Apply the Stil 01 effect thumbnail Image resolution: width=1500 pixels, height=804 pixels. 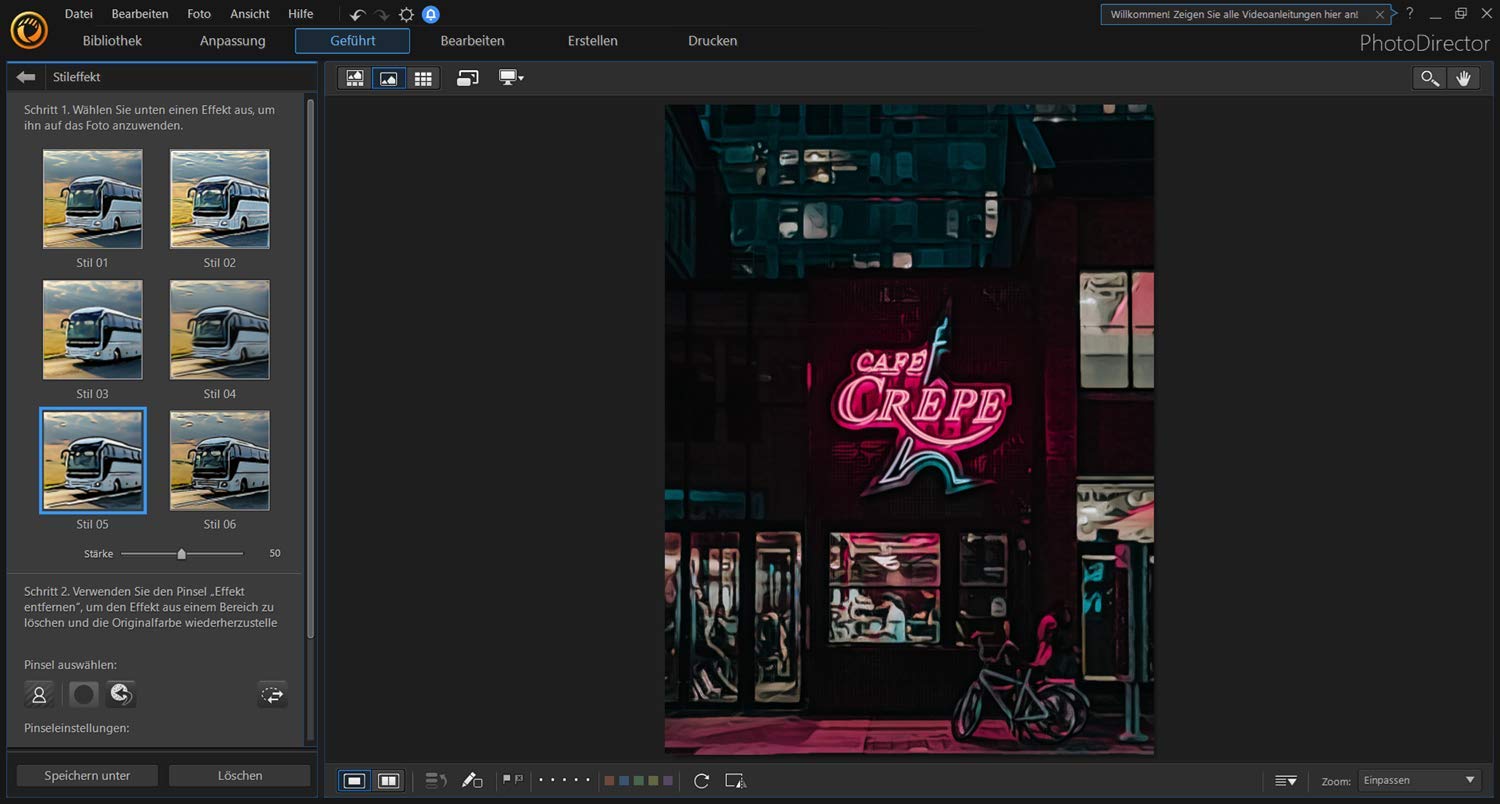click(93, 199)
